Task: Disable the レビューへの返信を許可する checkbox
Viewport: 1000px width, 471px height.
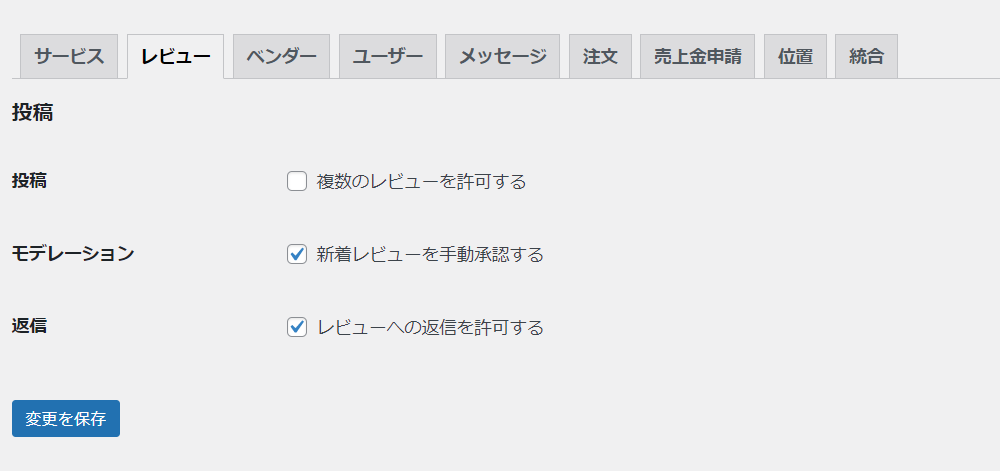Action: pyautogui.click(x=297, y=327)
